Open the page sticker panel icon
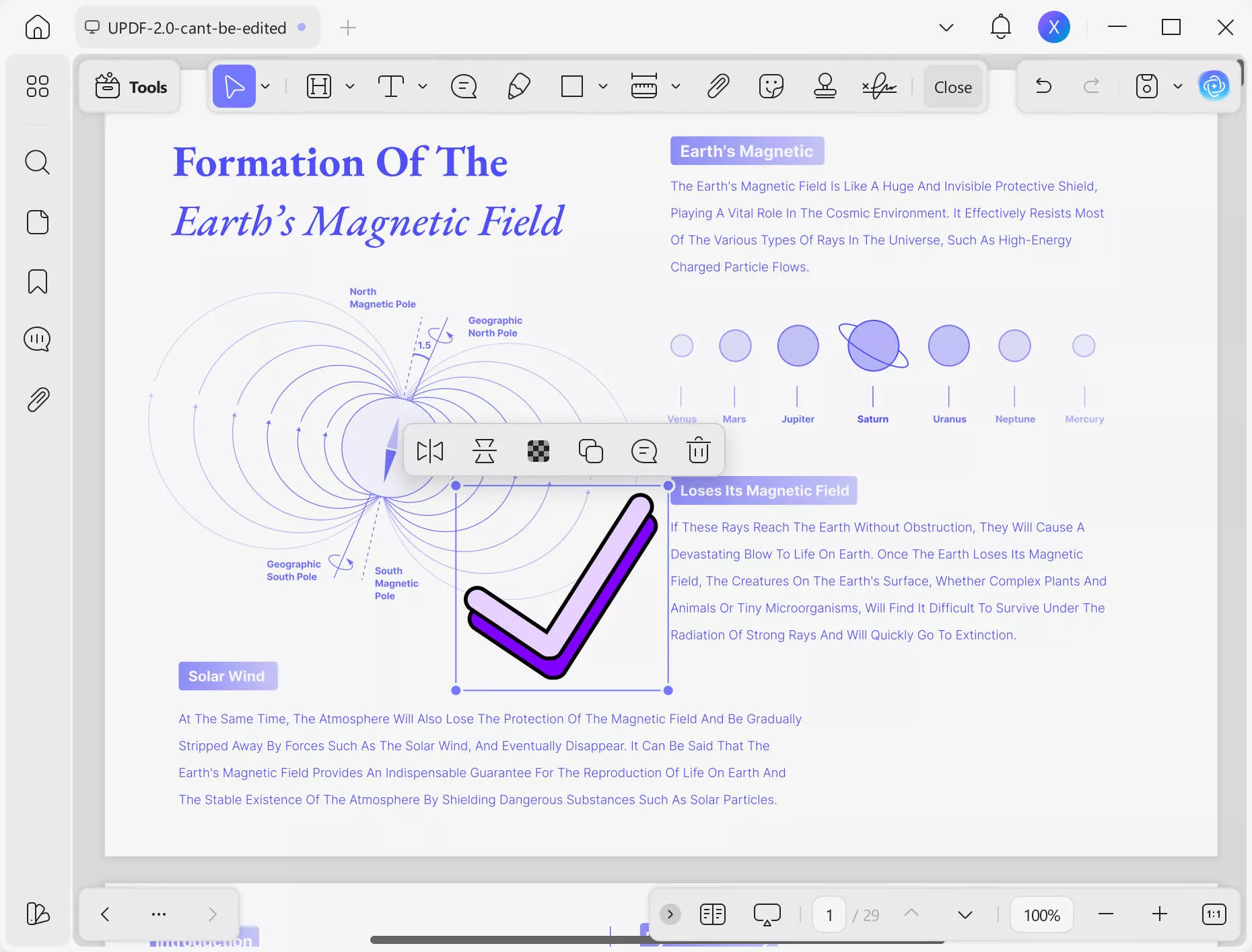1252x952 pixels. (x=38, y=222)
